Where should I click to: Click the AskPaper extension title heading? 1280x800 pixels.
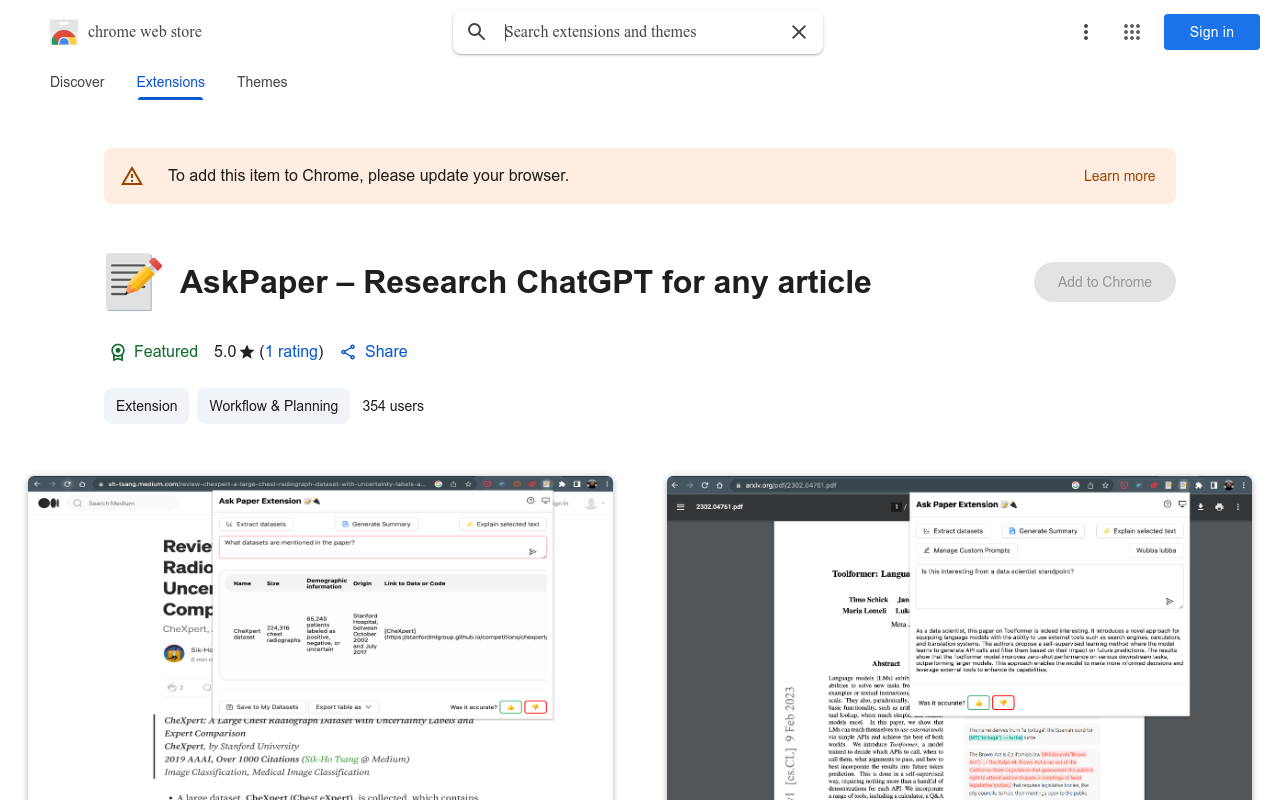pyautogui.click(x=525, y=282)
